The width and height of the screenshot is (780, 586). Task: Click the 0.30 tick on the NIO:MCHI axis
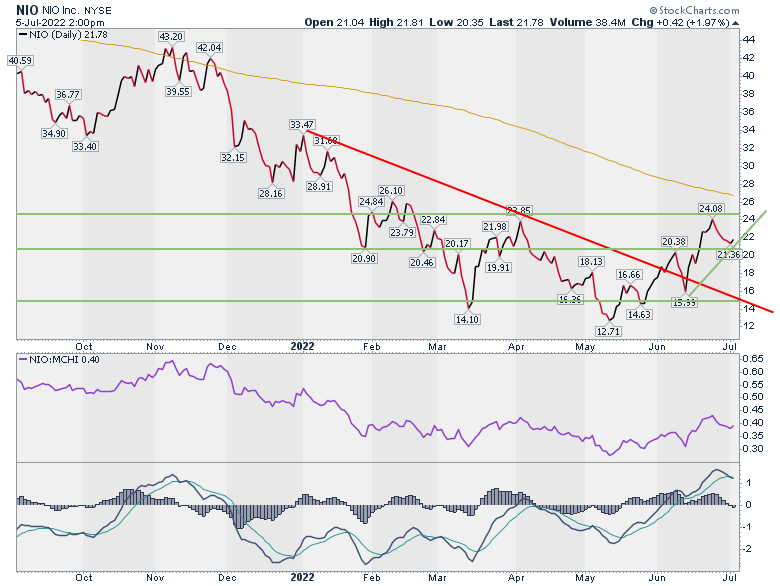point(753,449)
